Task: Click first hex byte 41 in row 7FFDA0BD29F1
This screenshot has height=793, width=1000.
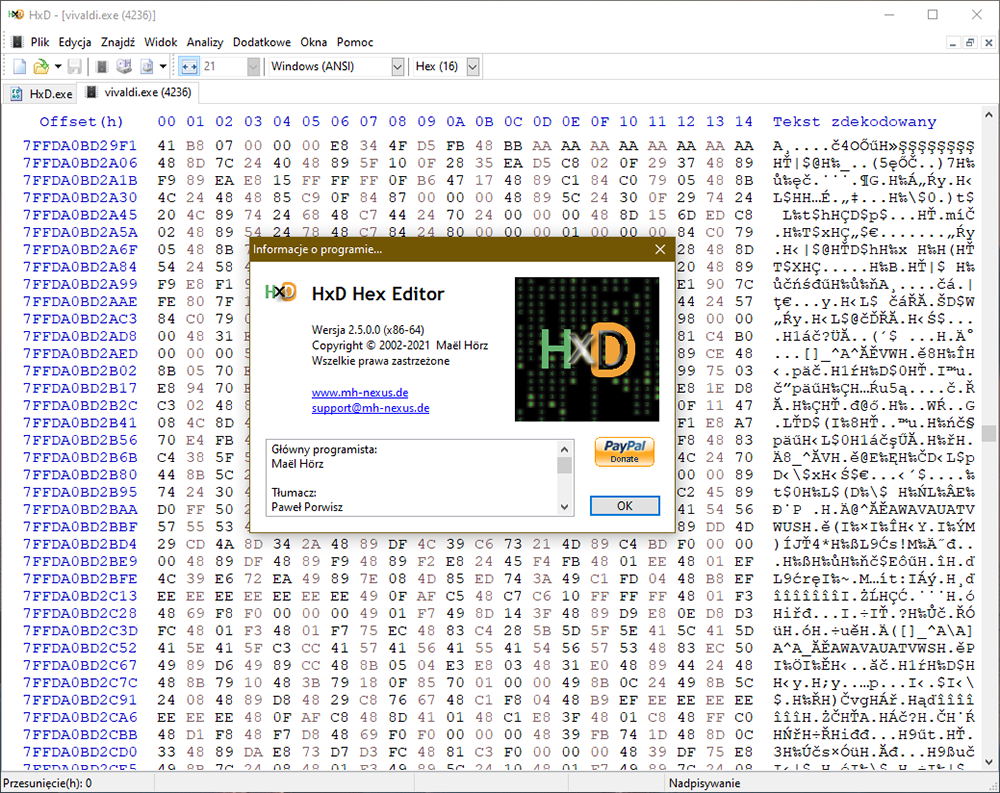Action: coord(166,145)
